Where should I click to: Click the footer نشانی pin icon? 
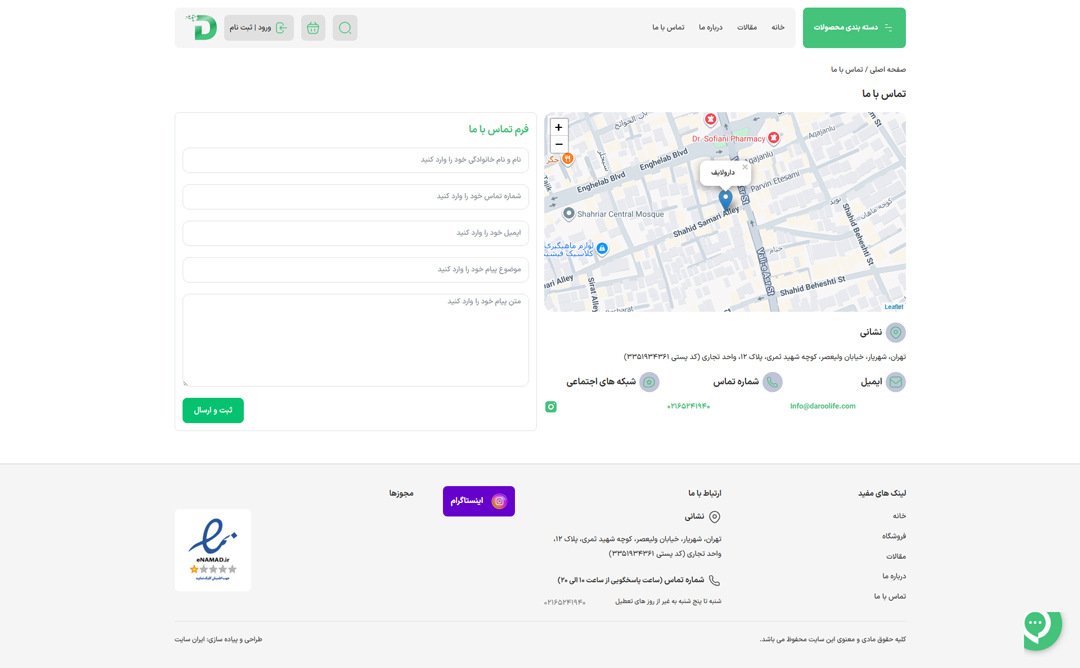[715, 516]
